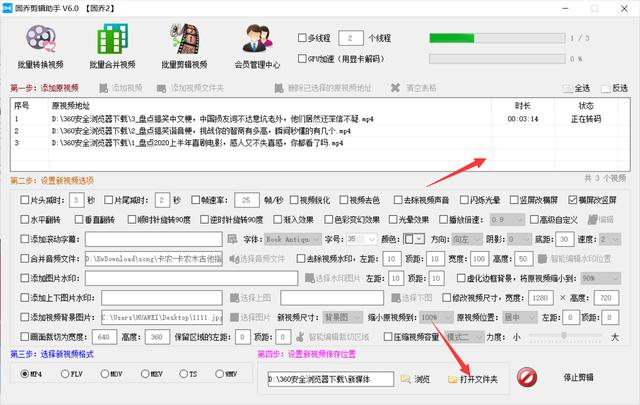Open the 批量合并视频 batch merge tool

pos(113,47)
